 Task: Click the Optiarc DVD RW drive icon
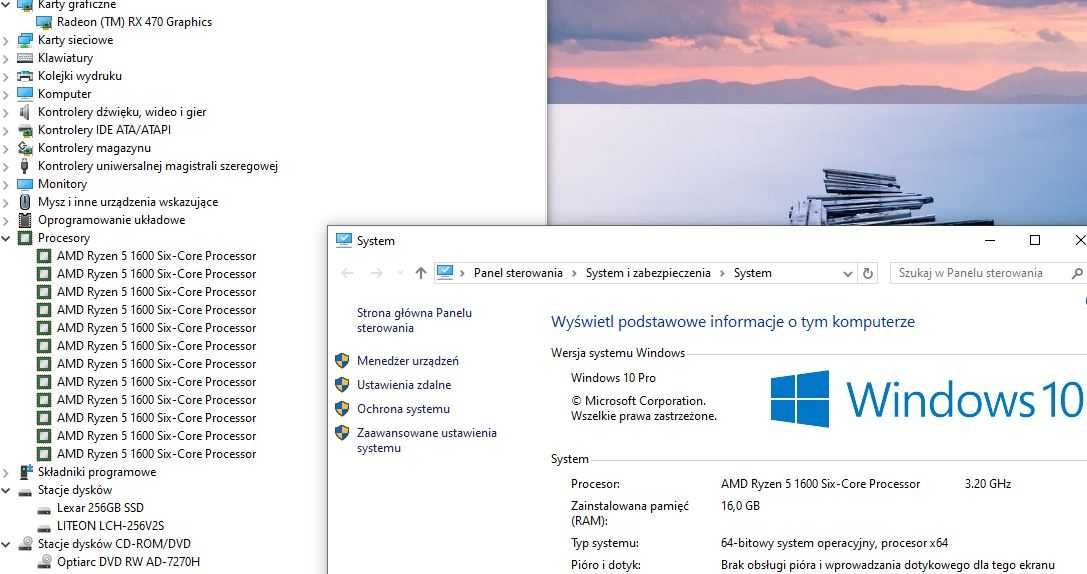tap(44, 562)
